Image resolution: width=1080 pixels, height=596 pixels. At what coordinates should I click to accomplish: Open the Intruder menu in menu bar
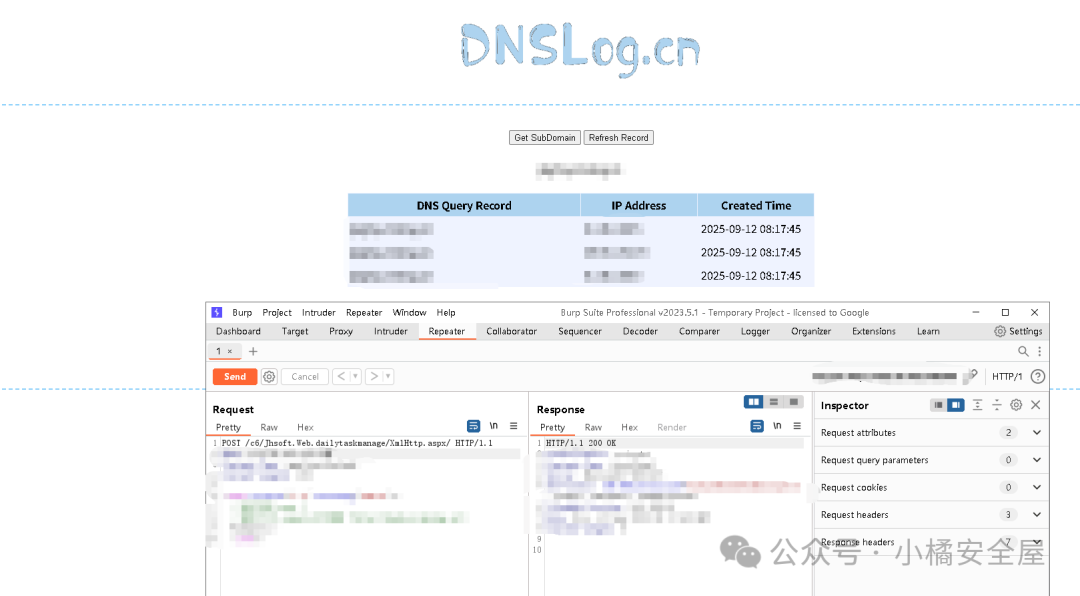point(319,312)
